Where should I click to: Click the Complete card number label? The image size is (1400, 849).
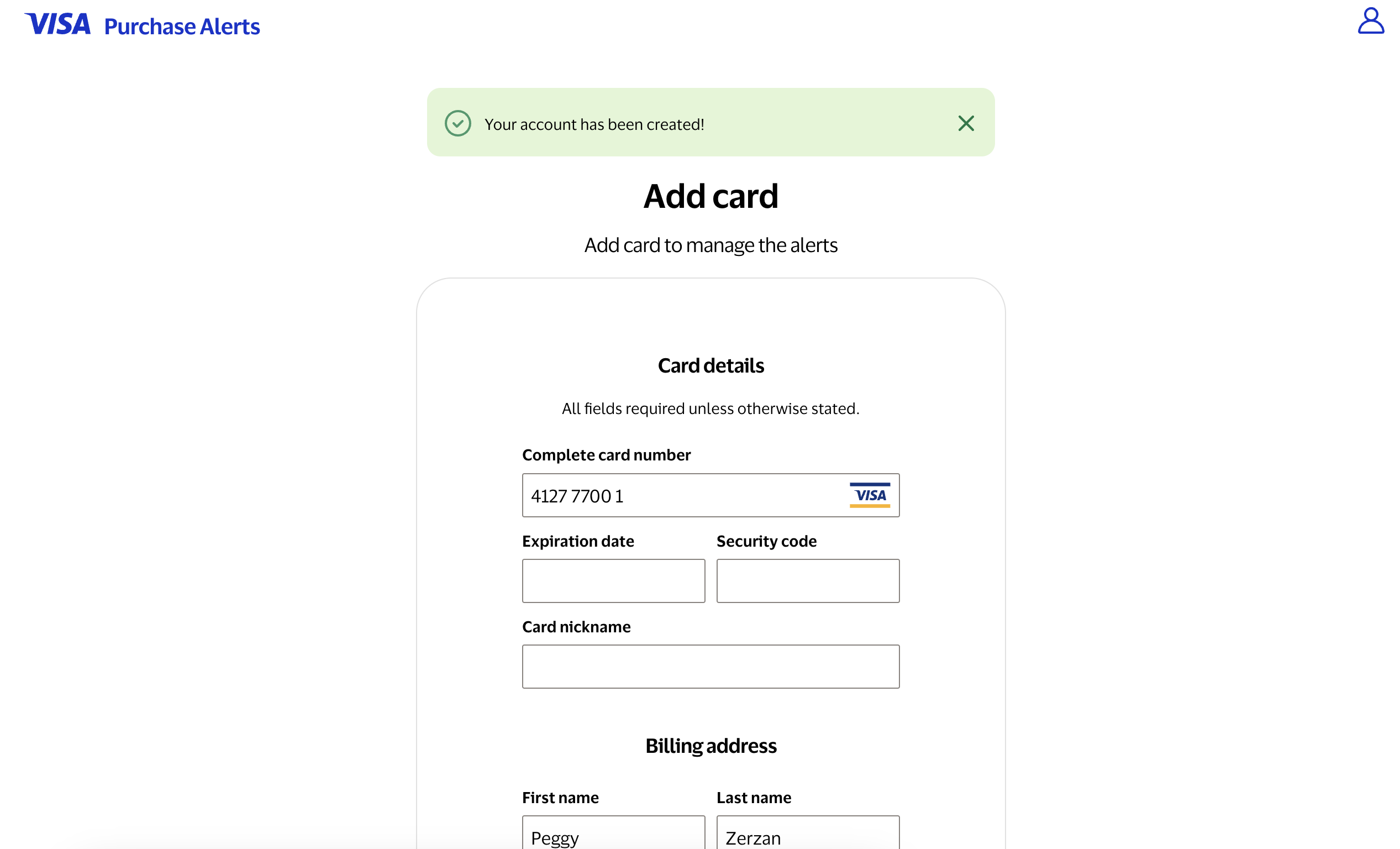tap(606, 454)
